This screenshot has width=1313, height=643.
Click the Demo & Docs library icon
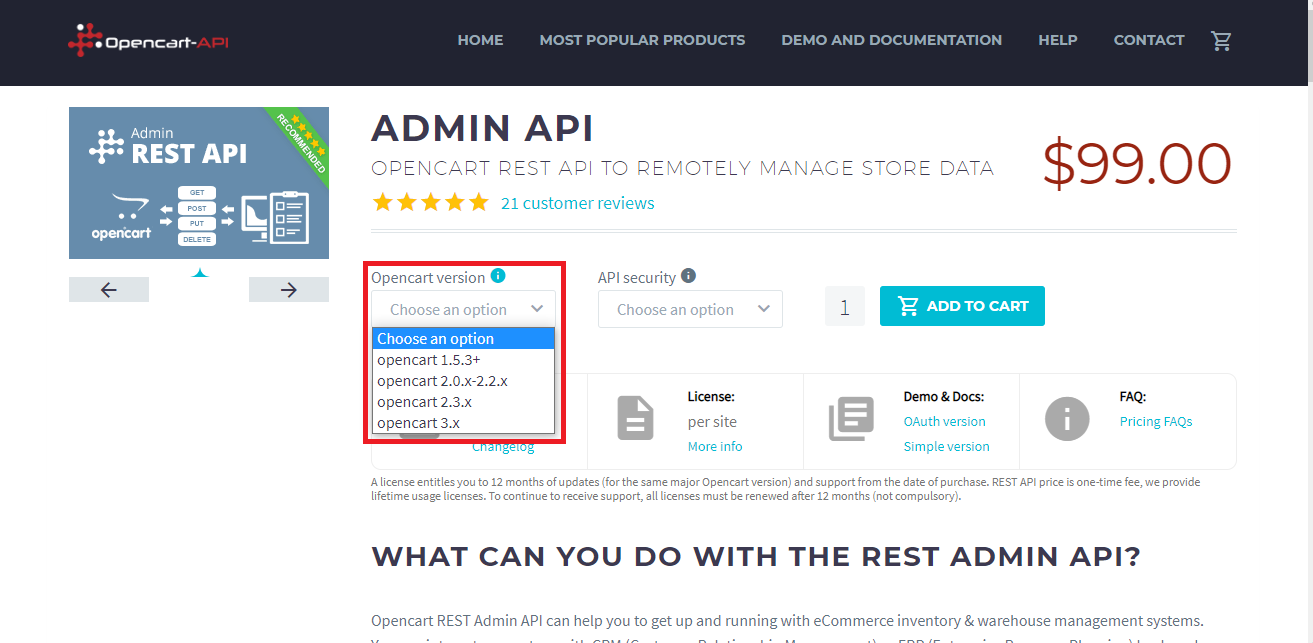point(851,418)
